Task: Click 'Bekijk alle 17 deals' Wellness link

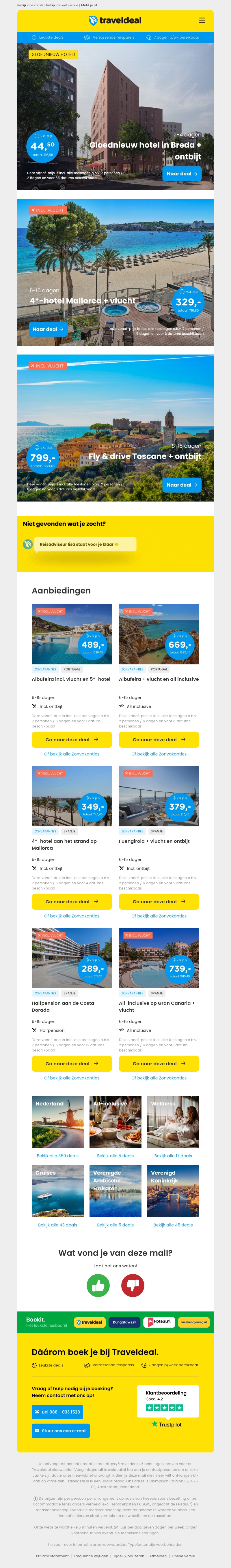Action: (173, 1156)
